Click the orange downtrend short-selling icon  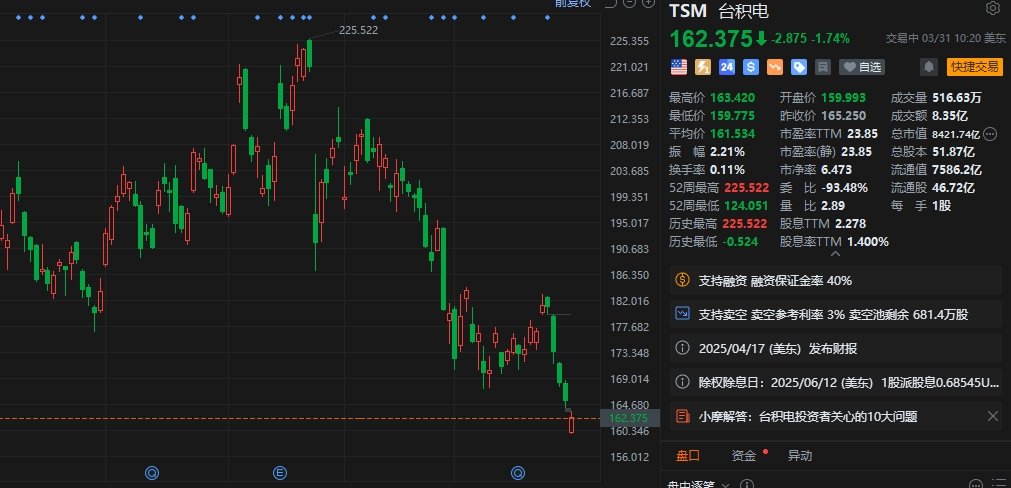[x=774, y=66]
